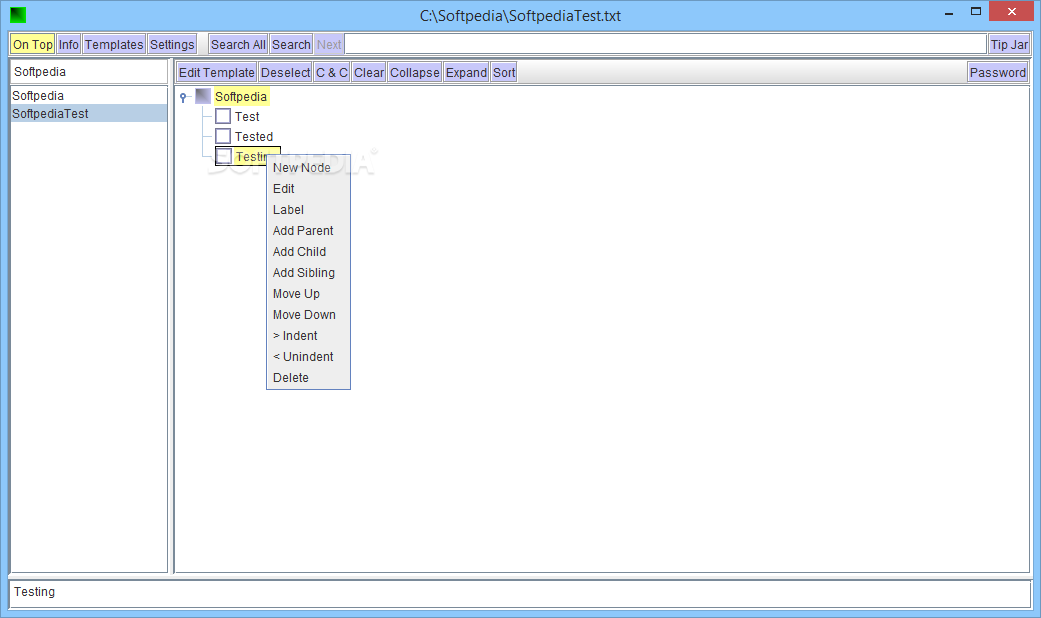Click the greyed-out Next button

pos(329,44)
